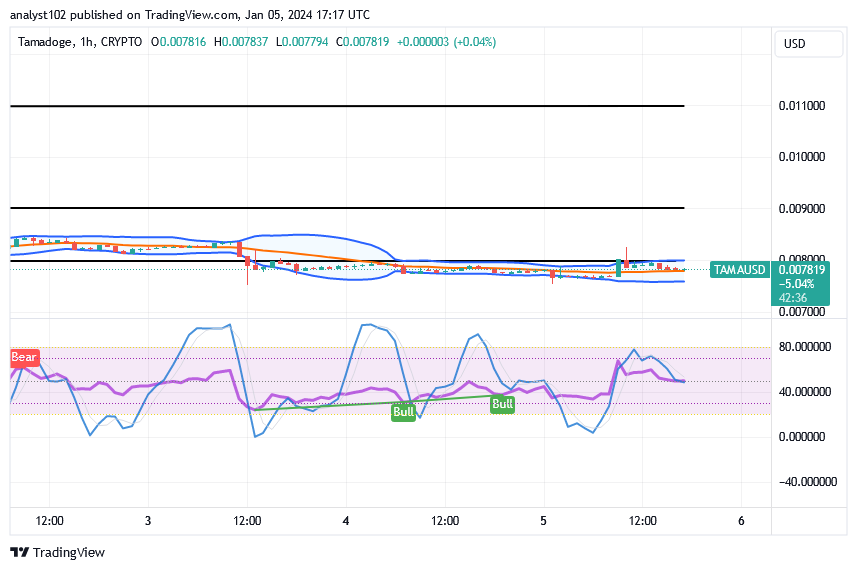Click the date label 4 on time axis
Screen dimensions: 857x570
tap(345, 521)
